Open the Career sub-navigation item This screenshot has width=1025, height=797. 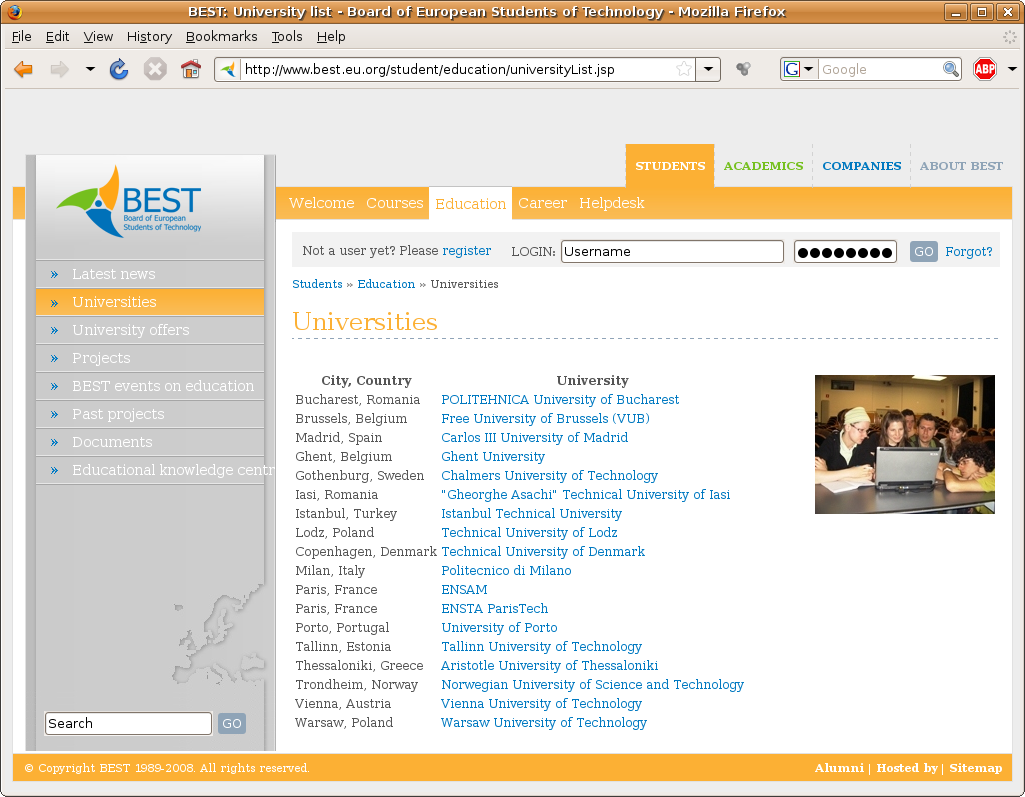542,203
